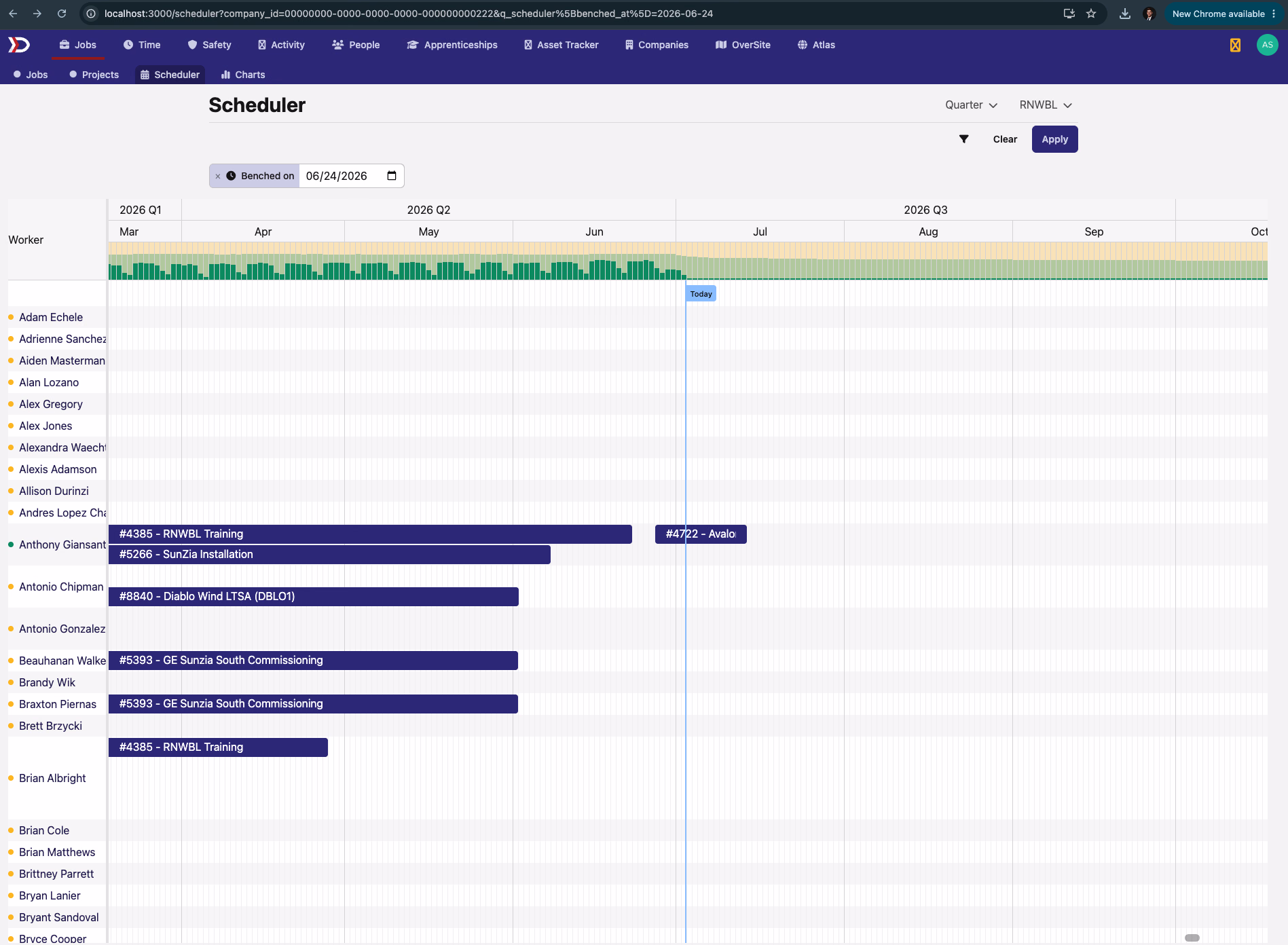
Task: Click the app logo in the navigation bar
Action: click(19, 45)
